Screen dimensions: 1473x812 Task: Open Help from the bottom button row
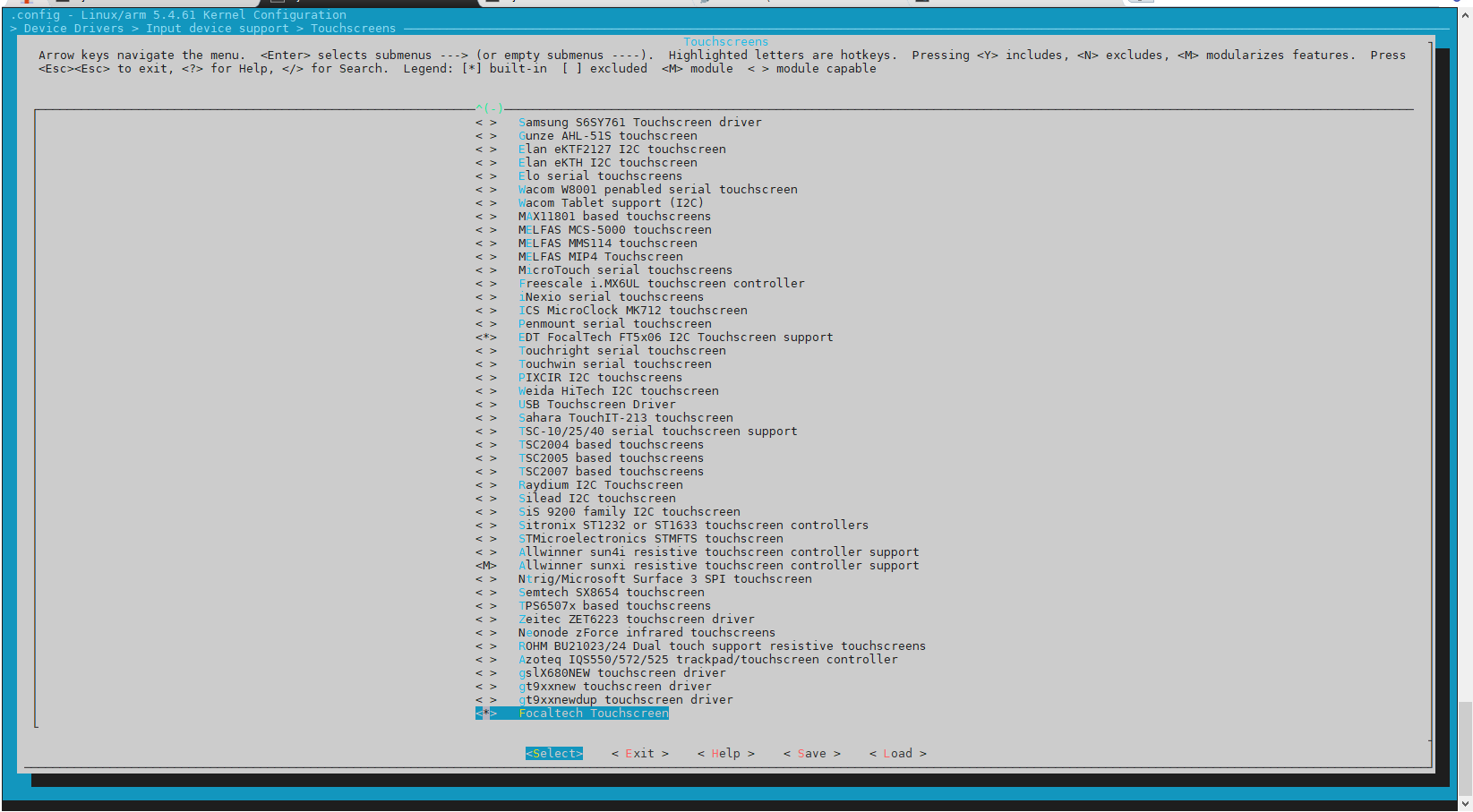click(x=725, y=754)
